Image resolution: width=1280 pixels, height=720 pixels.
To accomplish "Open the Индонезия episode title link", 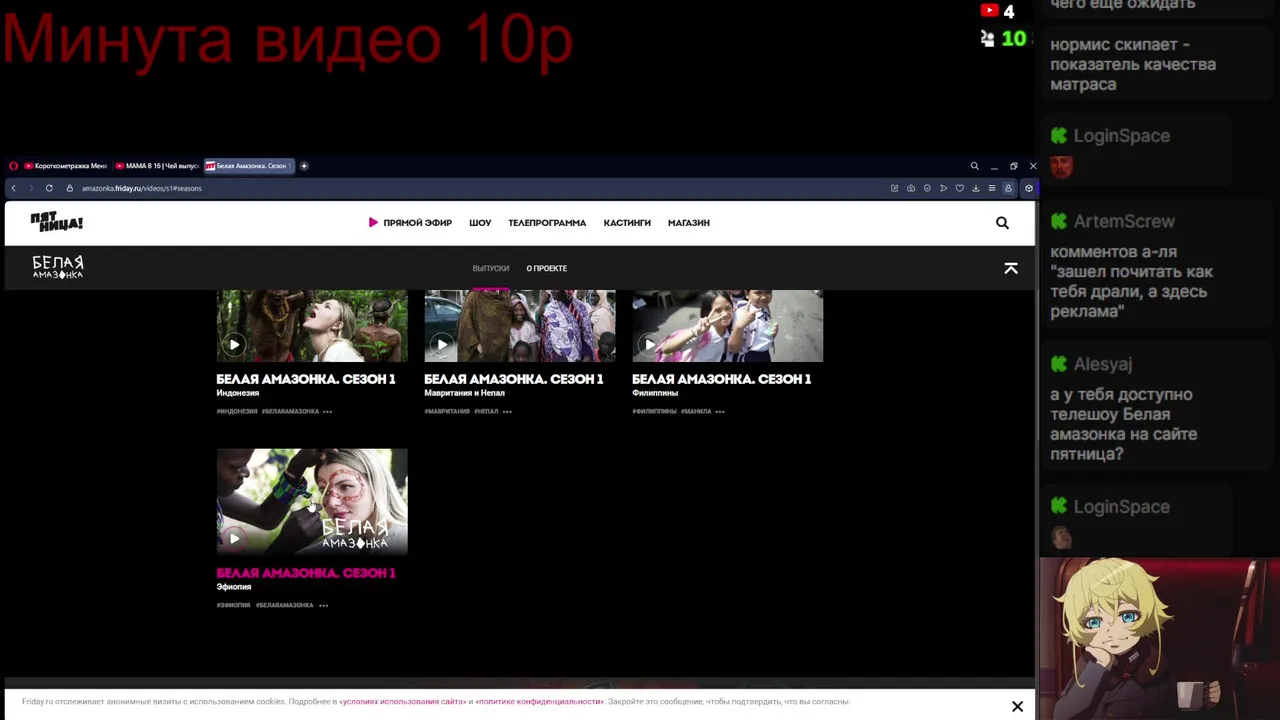I will [306, 379].
